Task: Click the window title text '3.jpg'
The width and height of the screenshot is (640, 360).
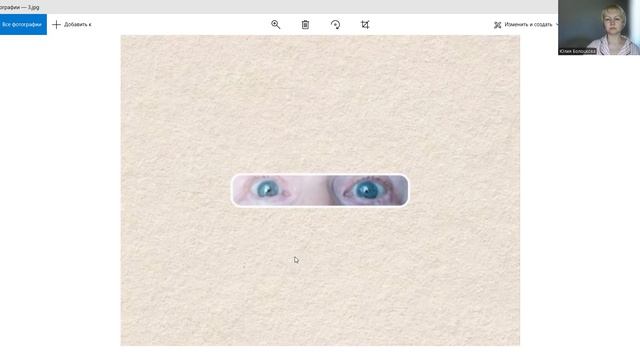Action: point(33,7)
